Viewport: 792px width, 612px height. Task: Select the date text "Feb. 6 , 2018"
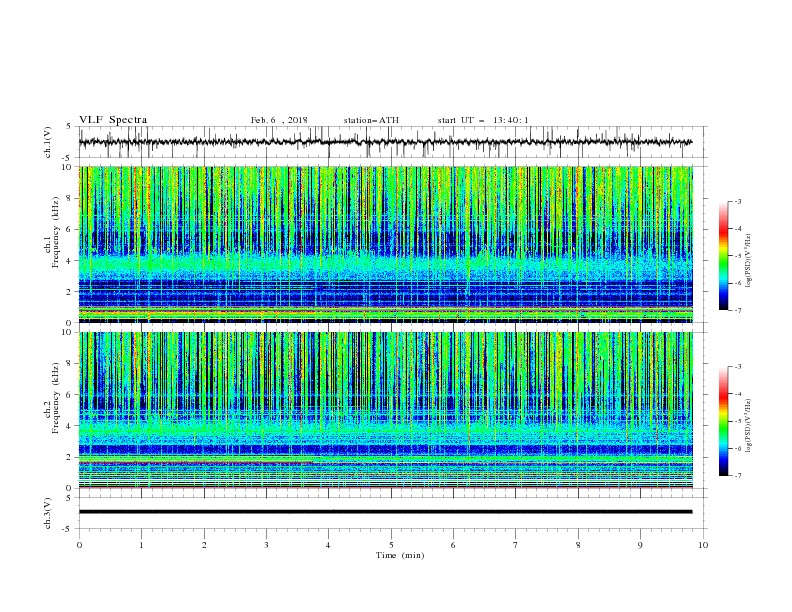click(x=279, y=120)
